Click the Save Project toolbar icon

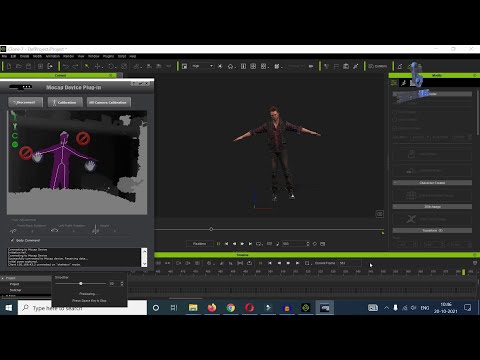28,66
